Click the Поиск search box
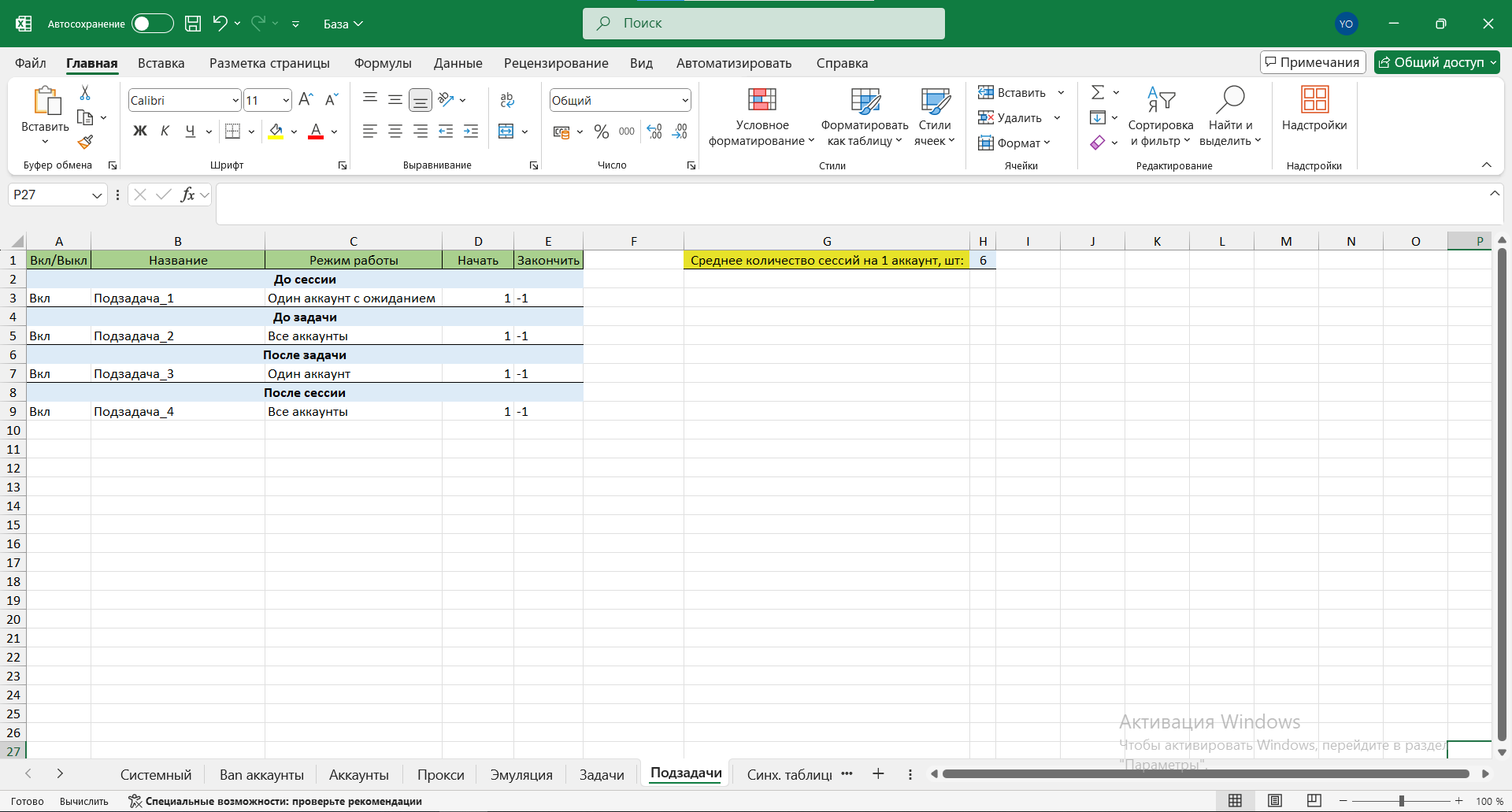Image resolution: width=1512 pixels, height=812 pixels. point(764,24)
